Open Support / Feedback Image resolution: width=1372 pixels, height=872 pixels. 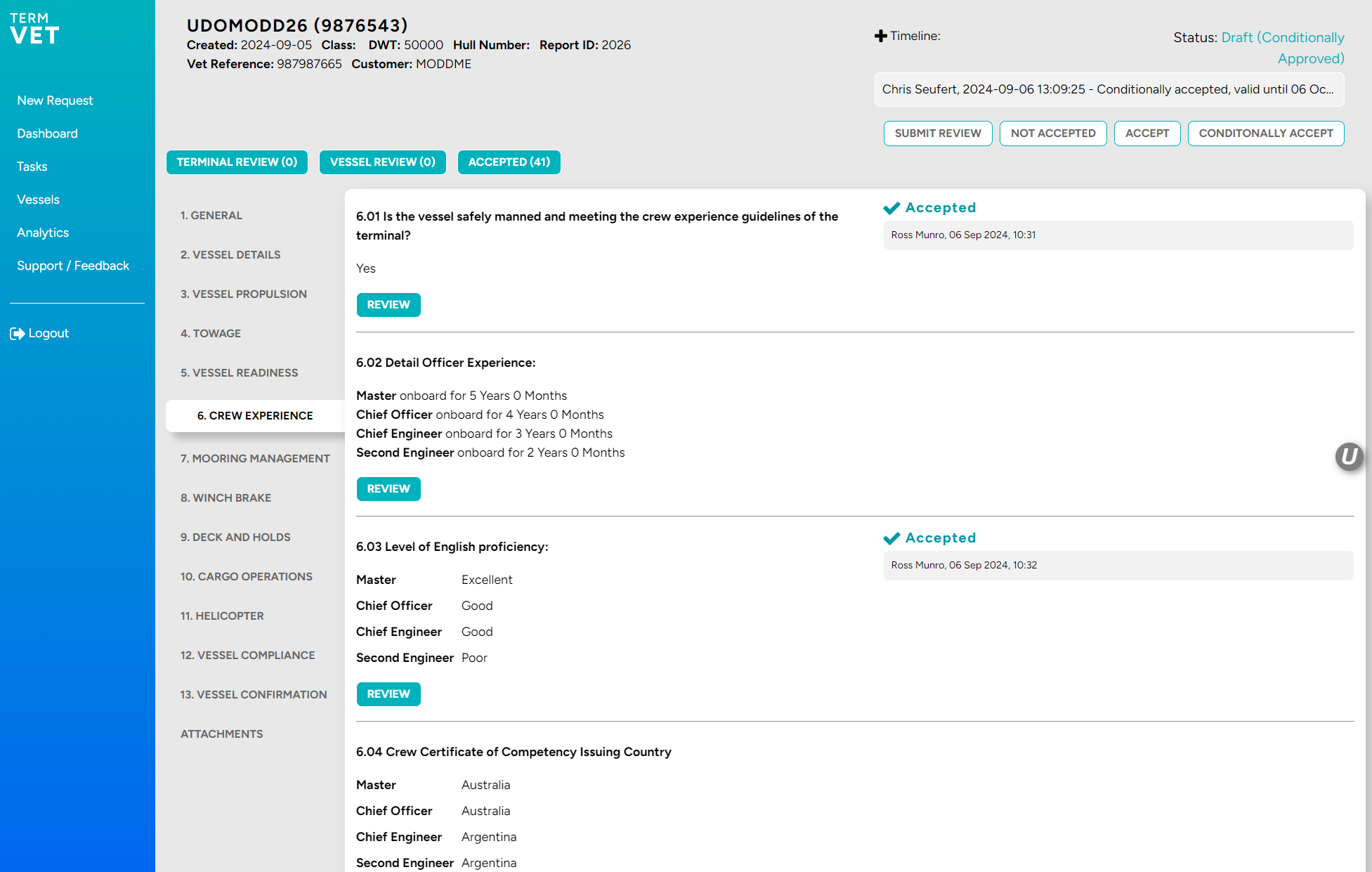[x=73, y=266]
